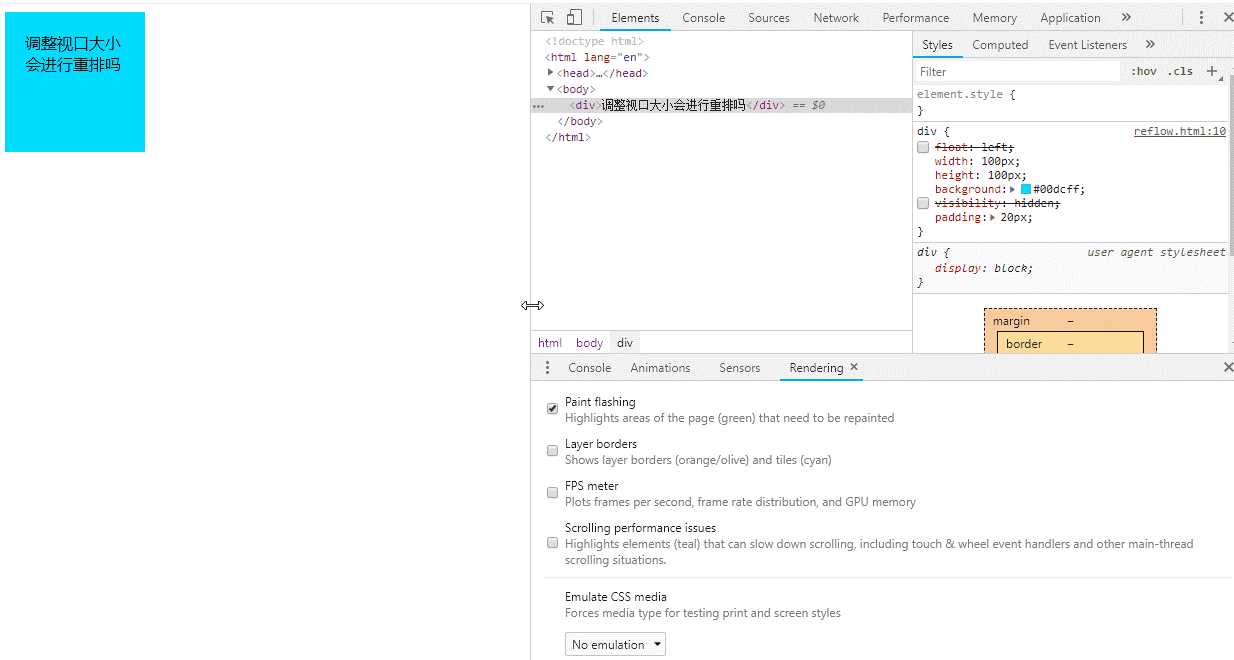Click the cyan box on the page
The height and width of the screenshot is (660, 1234).
point(75,82)
